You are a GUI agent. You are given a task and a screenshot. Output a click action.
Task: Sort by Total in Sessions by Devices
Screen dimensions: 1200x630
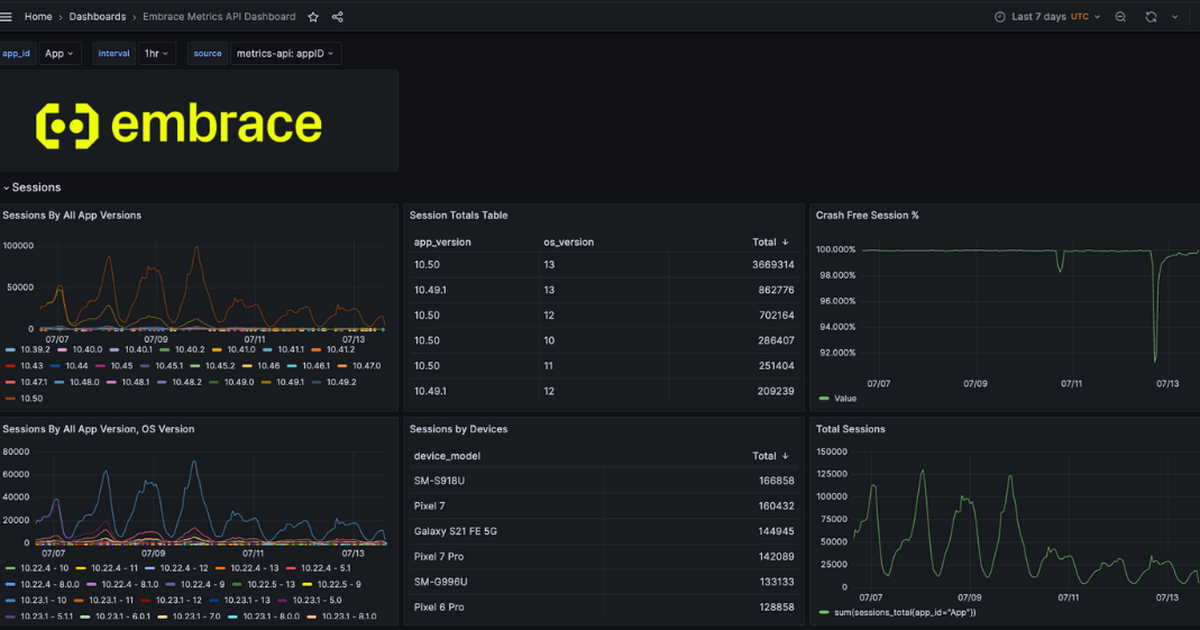coord(770,456)
